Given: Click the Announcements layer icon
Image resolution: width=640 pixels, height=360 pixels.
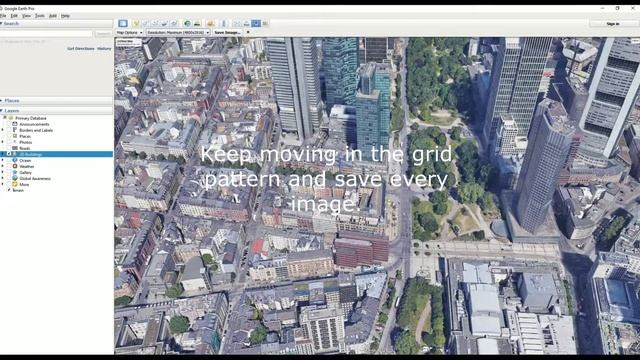Looking at the screenshot, I should (x=15, y=124).
